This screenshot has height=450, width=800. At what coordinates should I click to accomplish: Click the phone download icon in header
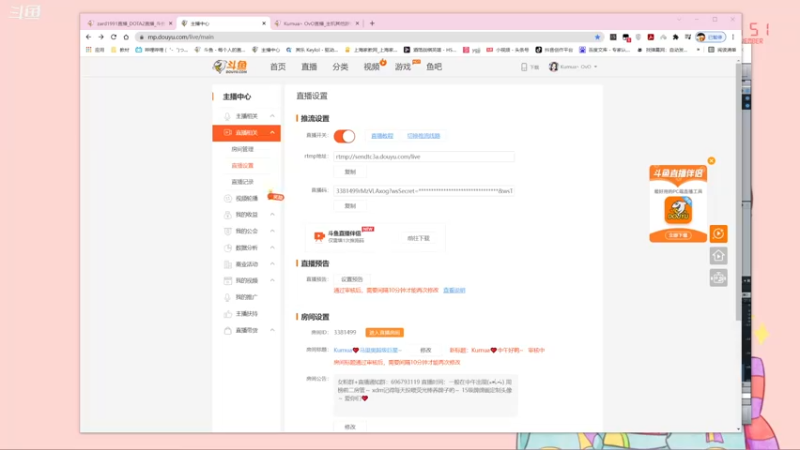pyautogui.click(x=524, y=67)
